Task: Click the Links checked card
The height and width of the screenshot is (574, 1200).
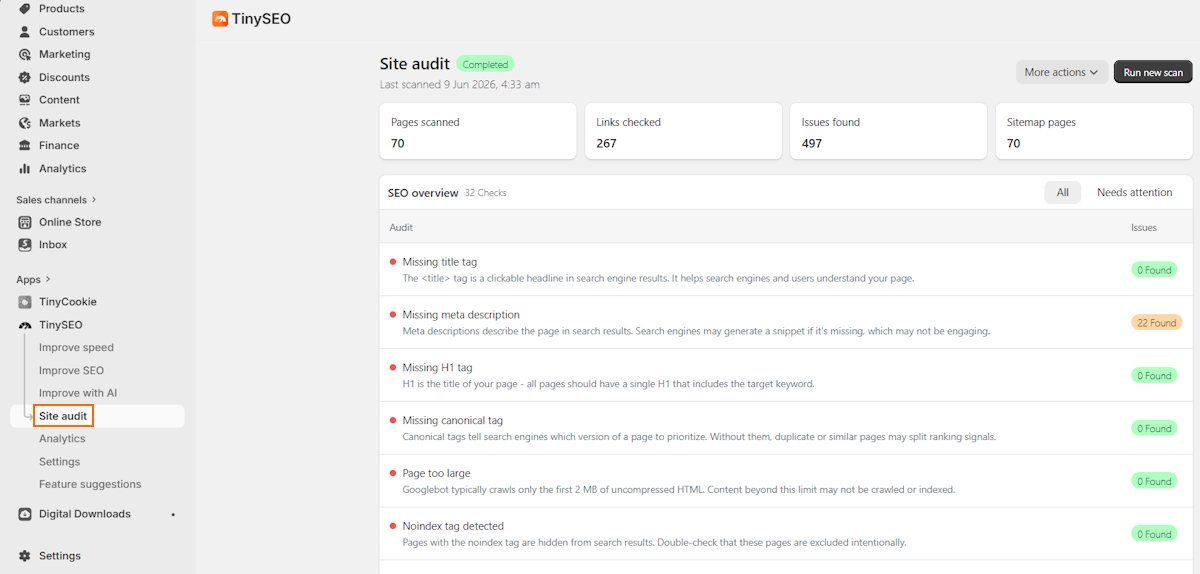Action: [684, 131]
